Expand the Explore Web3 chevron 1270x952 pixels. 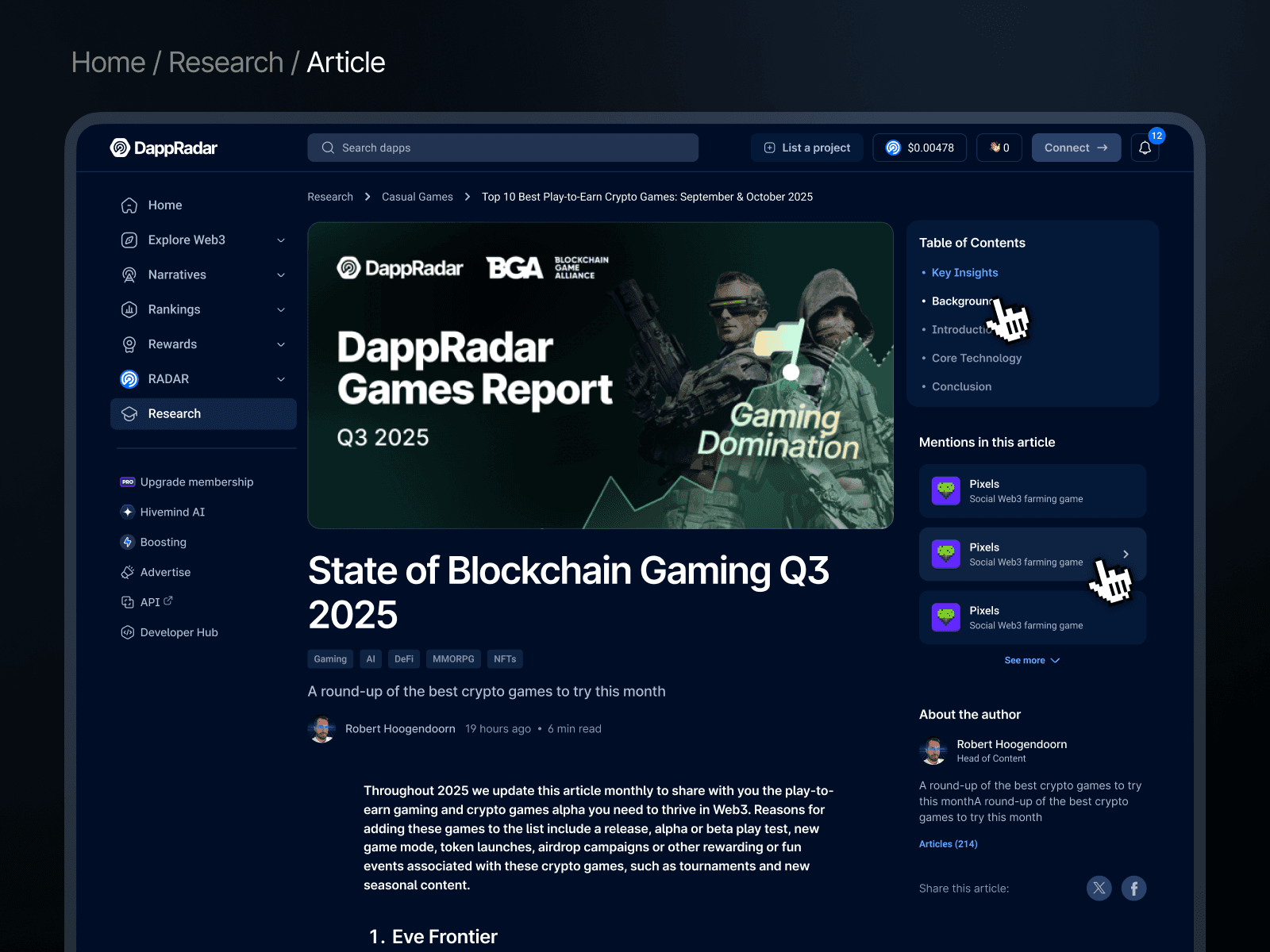pyautogui.click(x=281, y=240)
